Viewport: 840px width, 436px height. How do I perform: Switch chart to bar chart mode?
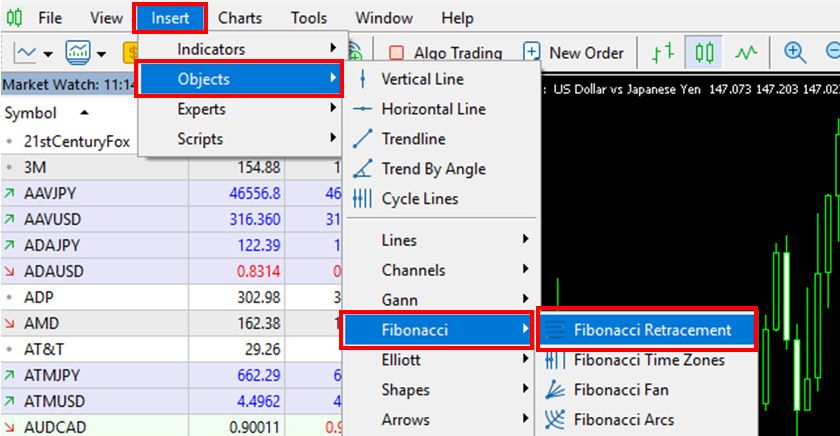(x=662, y=53)
